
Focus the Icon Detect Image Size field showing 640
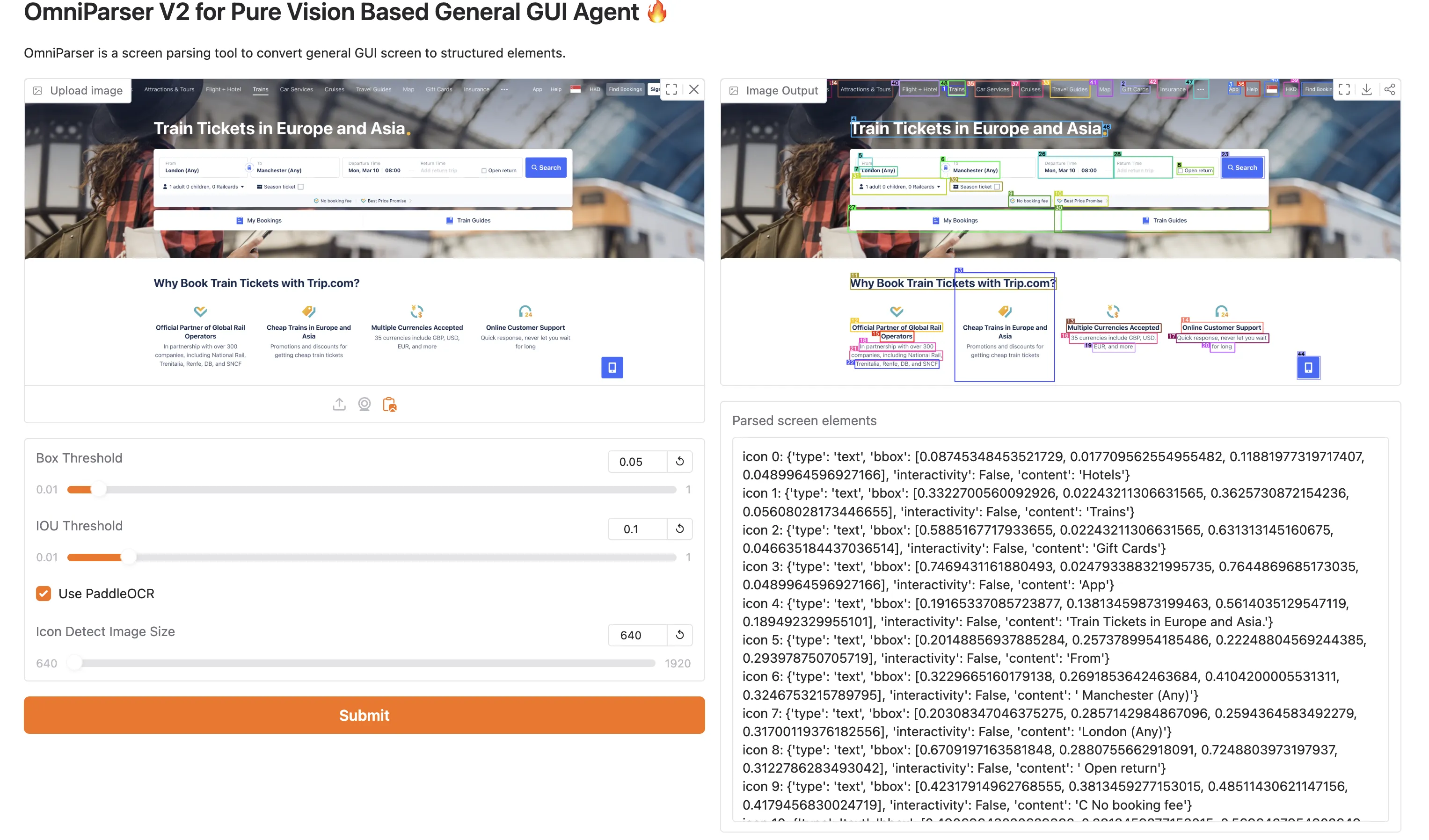(637, 635)
